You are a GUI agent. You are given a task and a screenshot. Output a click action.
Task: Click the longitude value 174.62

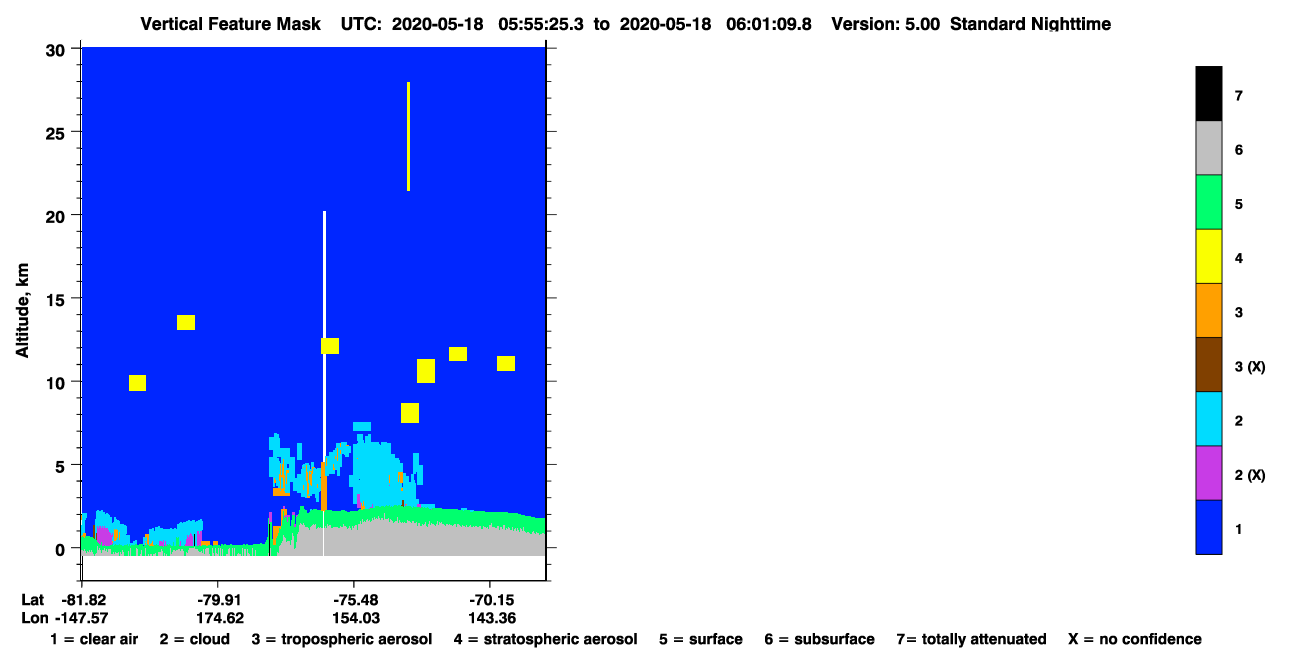[x=220, y=618]
